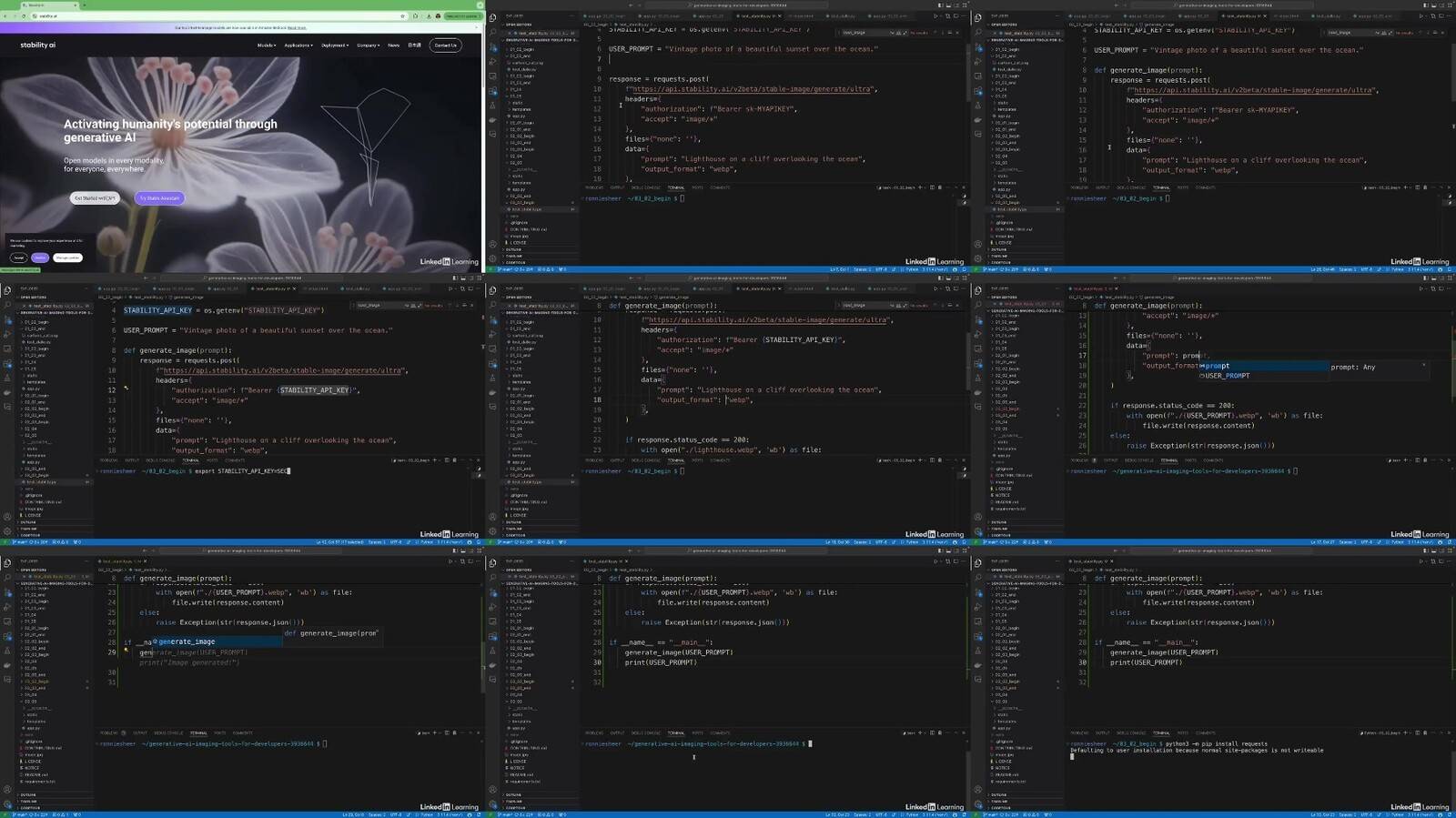Split editor icon in the pip install frame
1456x818 pixels.
pyautogui.click(x=1440, y=560)
